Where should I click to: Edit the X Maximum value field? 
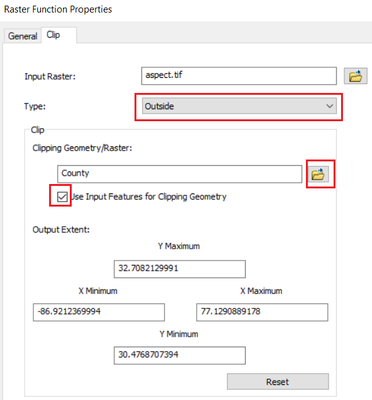pyautogui.click(x=262, y=312)
